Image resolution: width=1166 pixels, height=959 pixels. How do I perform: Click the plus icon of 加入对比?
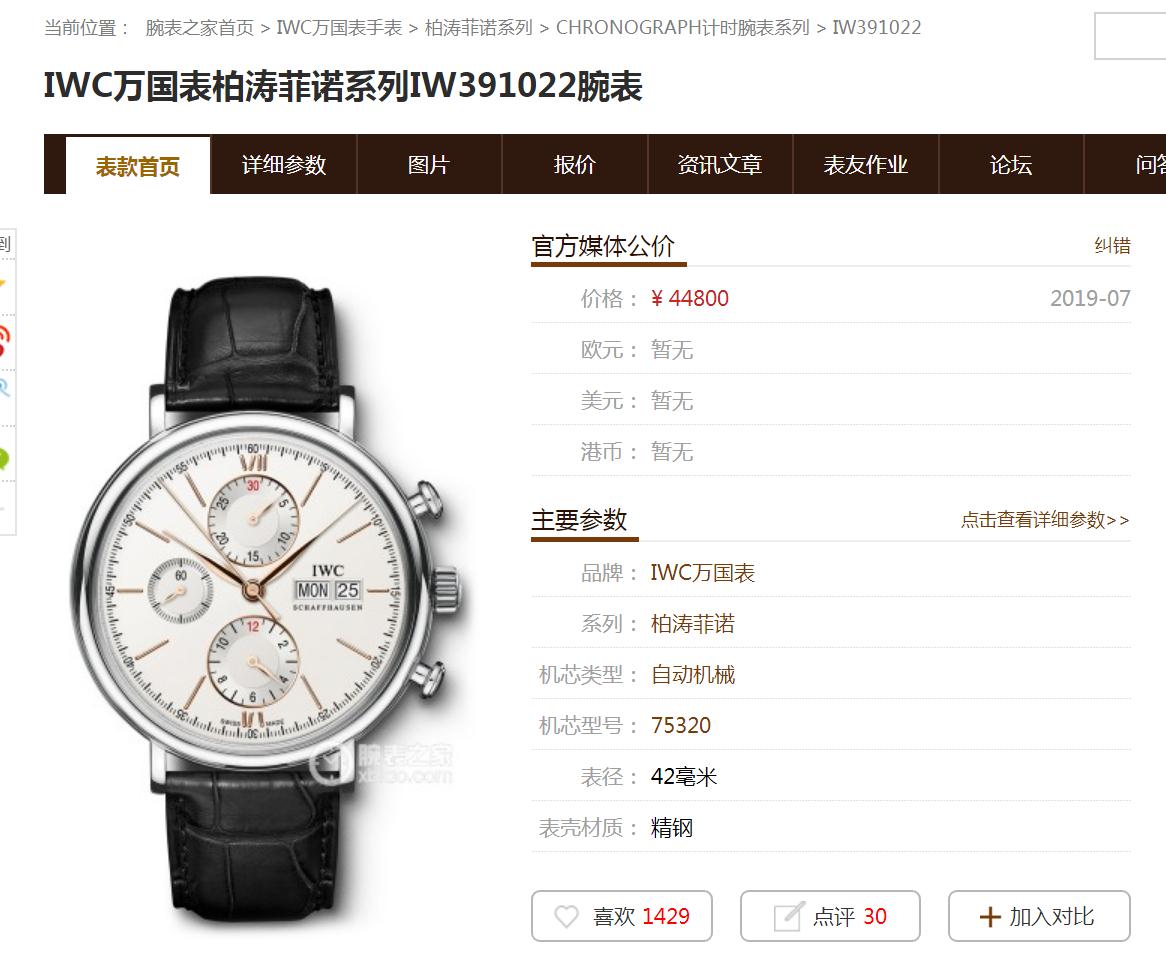(x=990, y=917)
